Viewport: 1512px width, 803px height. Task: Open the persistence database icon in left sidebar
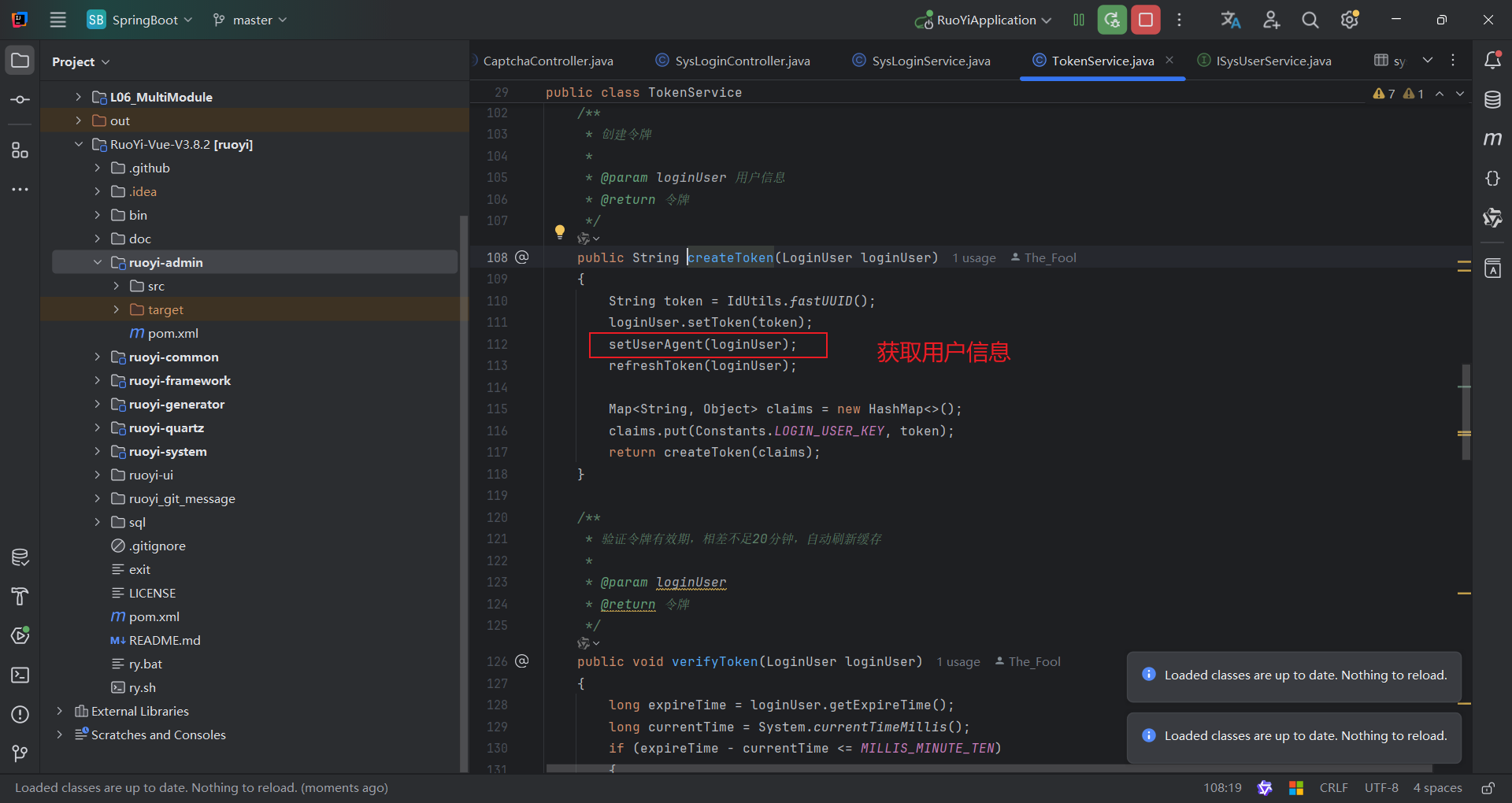(20, 557)
